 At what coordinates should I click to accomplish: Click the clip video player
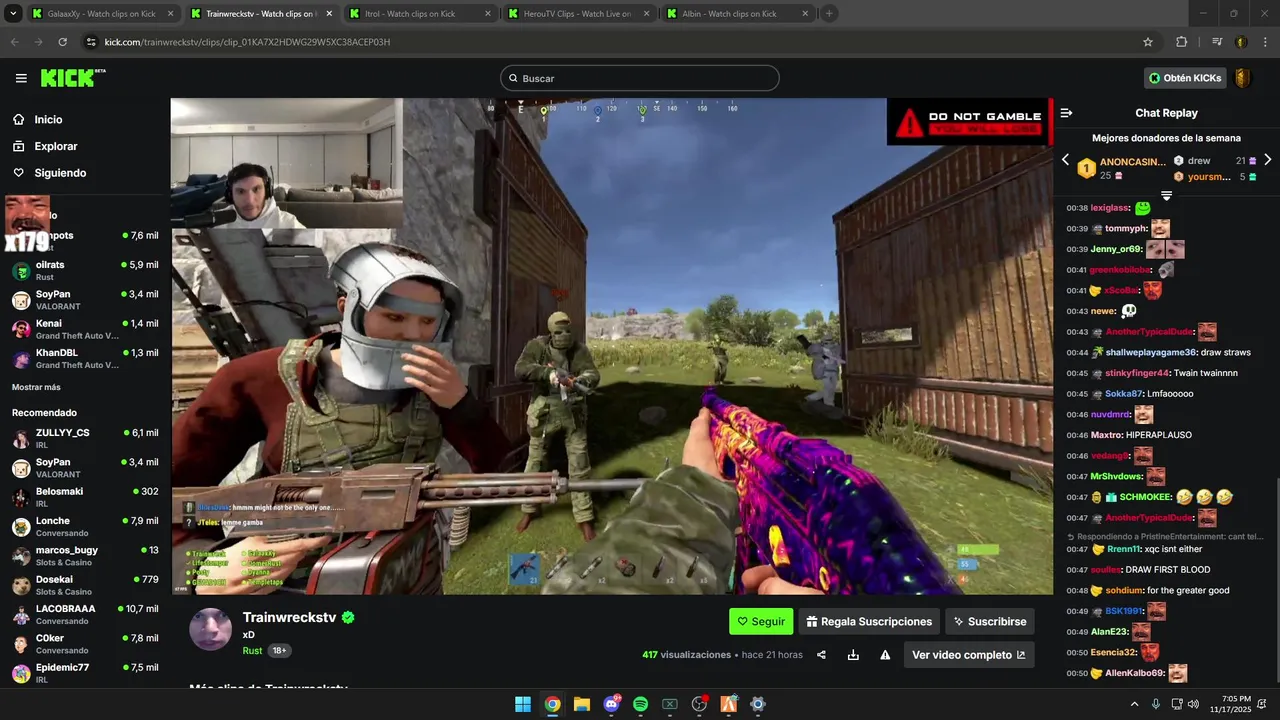click(x=612, y=346)
